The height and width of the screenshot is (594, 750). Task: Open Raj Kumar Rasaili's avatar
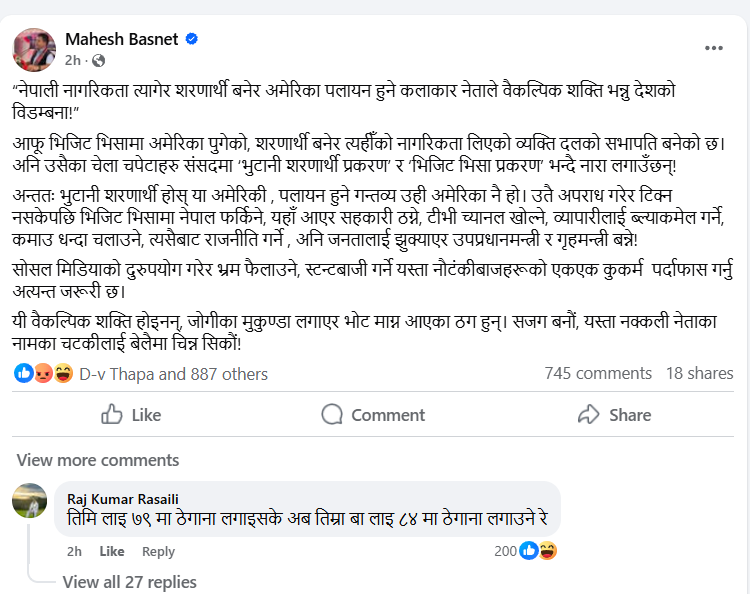(x=30, y=502)
